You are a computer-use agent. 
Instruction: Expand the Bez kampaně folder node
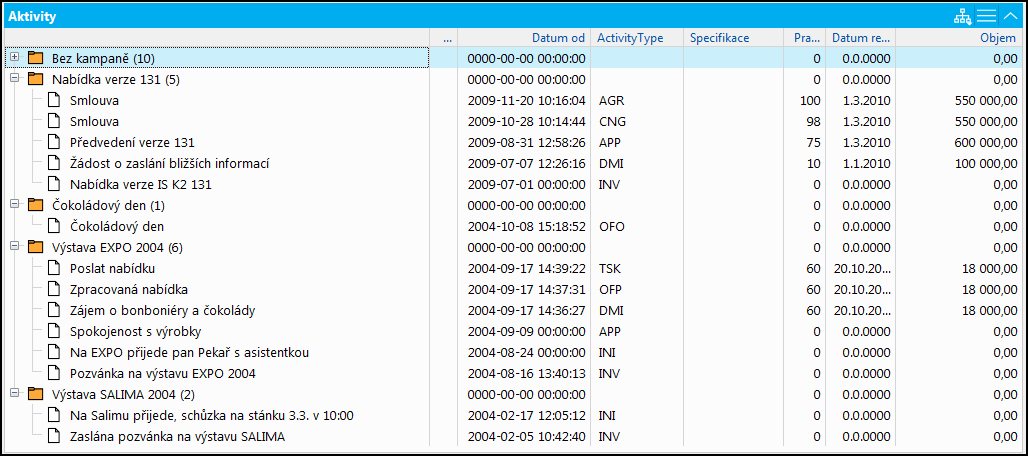(x=14, y=58)
